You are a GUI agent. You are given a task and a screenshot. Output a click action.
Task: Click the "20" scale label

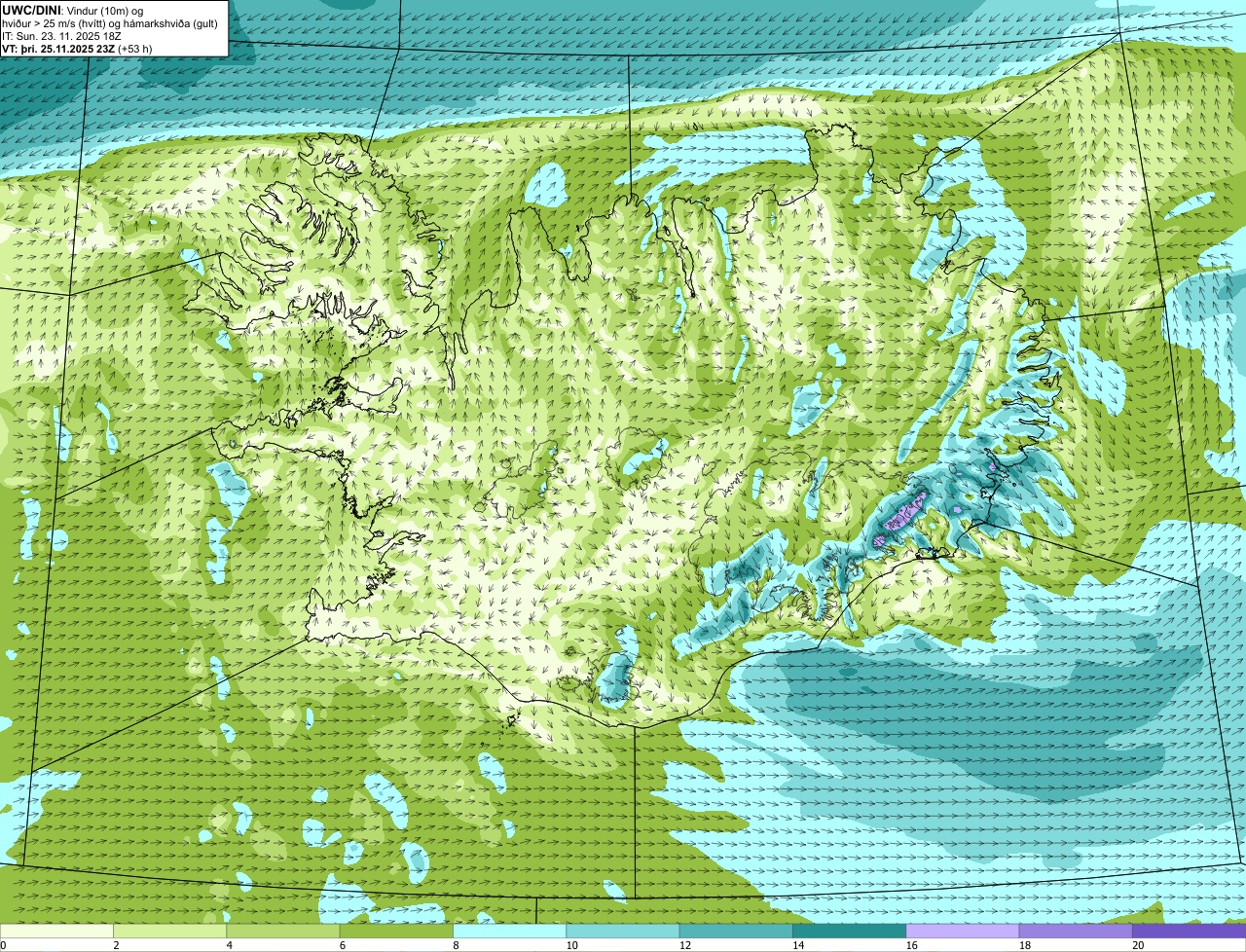coord(1138,945)
